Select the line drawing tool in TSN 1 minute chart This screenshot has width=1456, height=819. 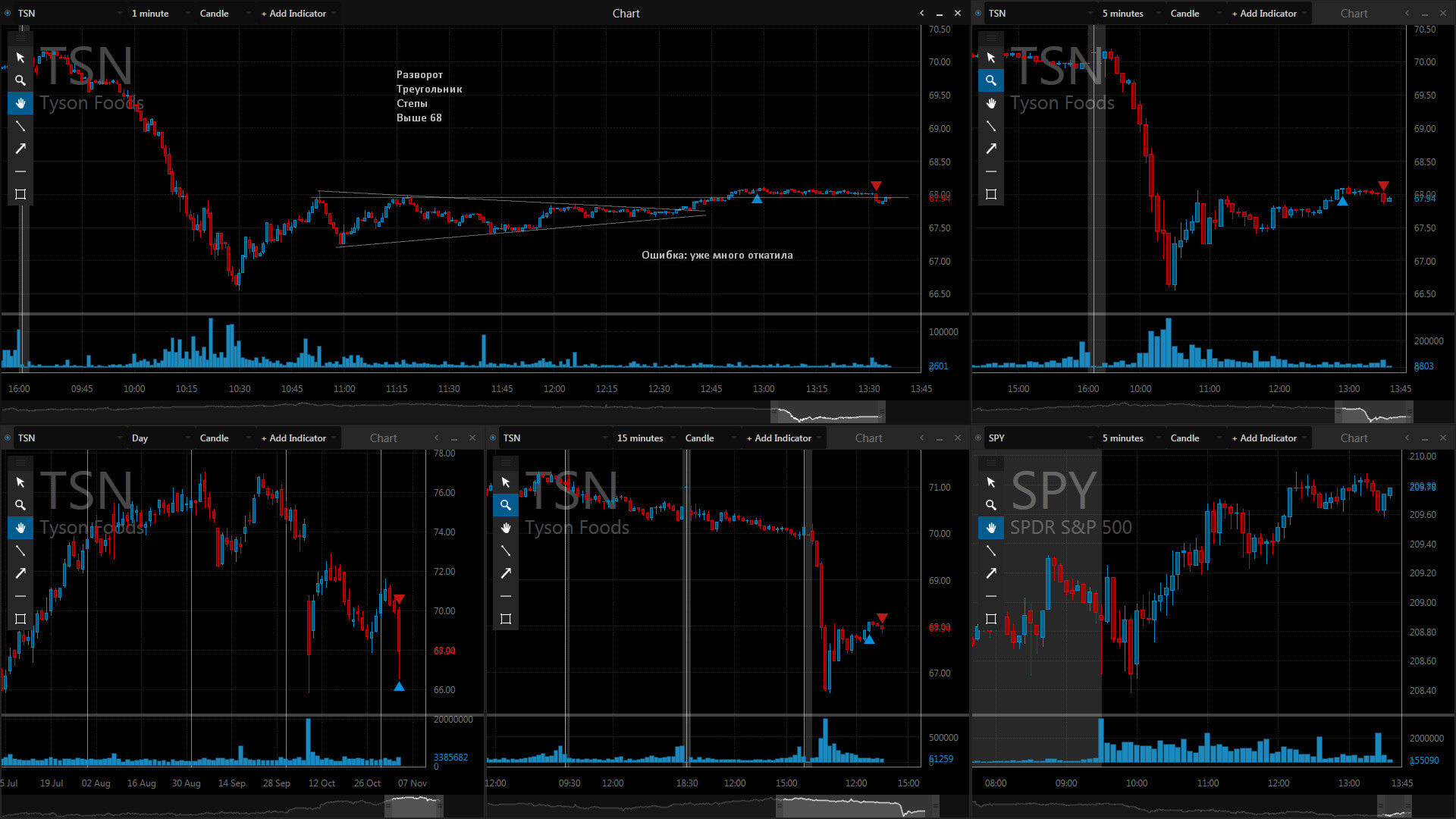pyautogui.click(x=20, y=126)
